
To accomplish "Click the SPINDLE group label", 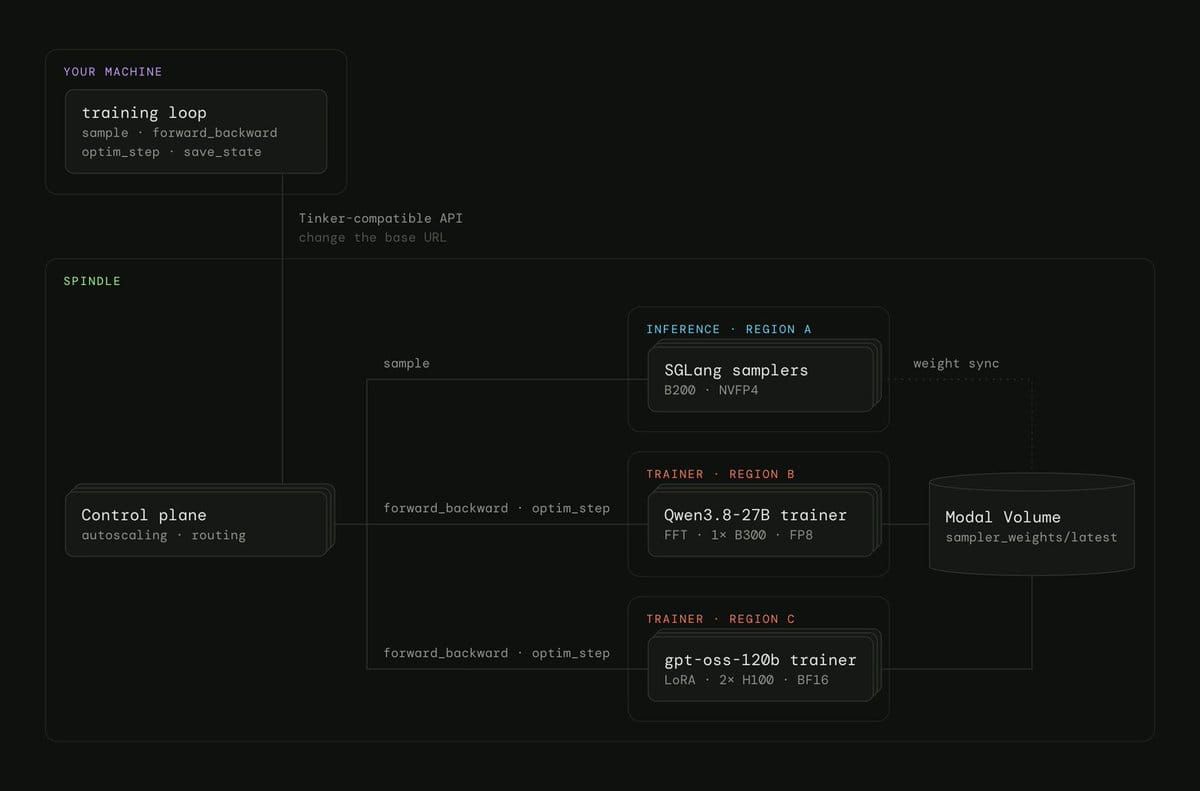I will 92,281.
